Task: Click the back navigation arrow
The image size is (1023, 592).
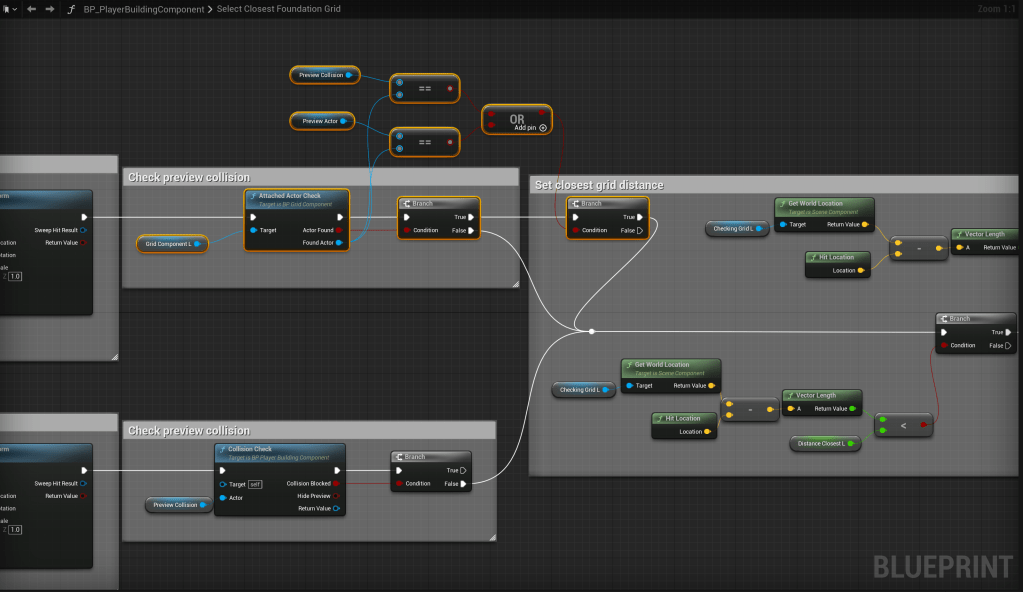Action: click(30, 9)
